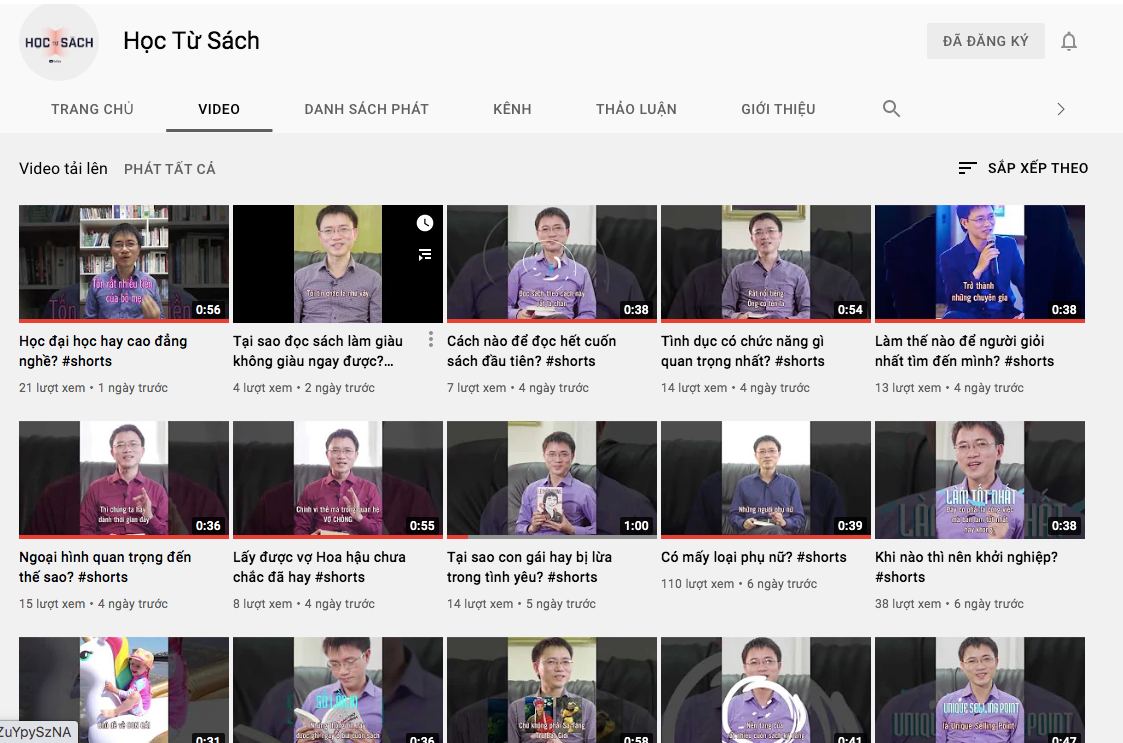Open the SẮP XẾP THEO sort dropdown
Viewport: 1123px width, 743px height.
pos(1035,168)
